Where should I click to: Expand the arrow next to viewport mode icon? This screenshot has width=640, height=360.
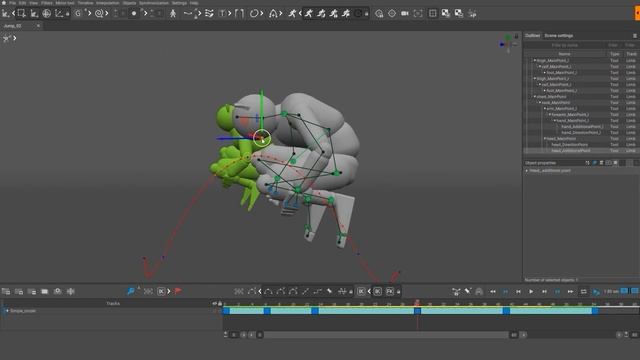pyautogui.click(x=15, y=38)
